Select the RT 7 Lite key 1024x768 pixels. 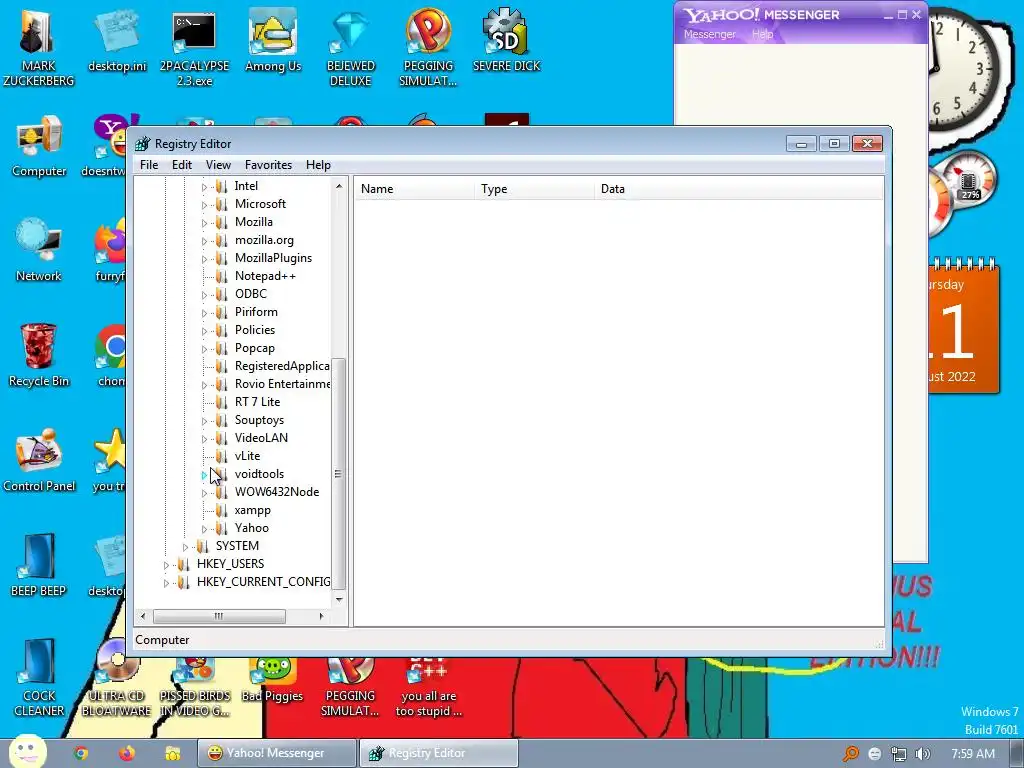click(257, 402)
